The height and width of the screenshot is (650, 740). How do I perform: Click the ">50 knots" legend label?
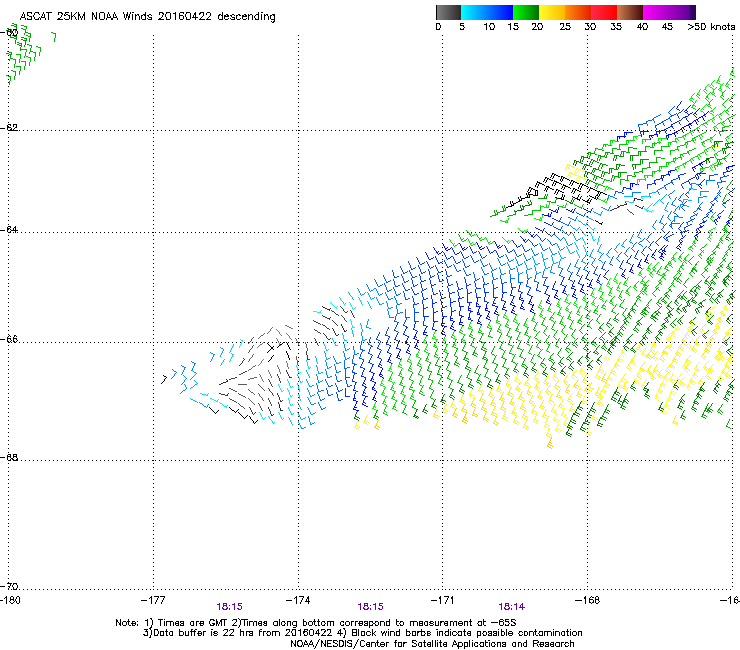click(711, 27)
